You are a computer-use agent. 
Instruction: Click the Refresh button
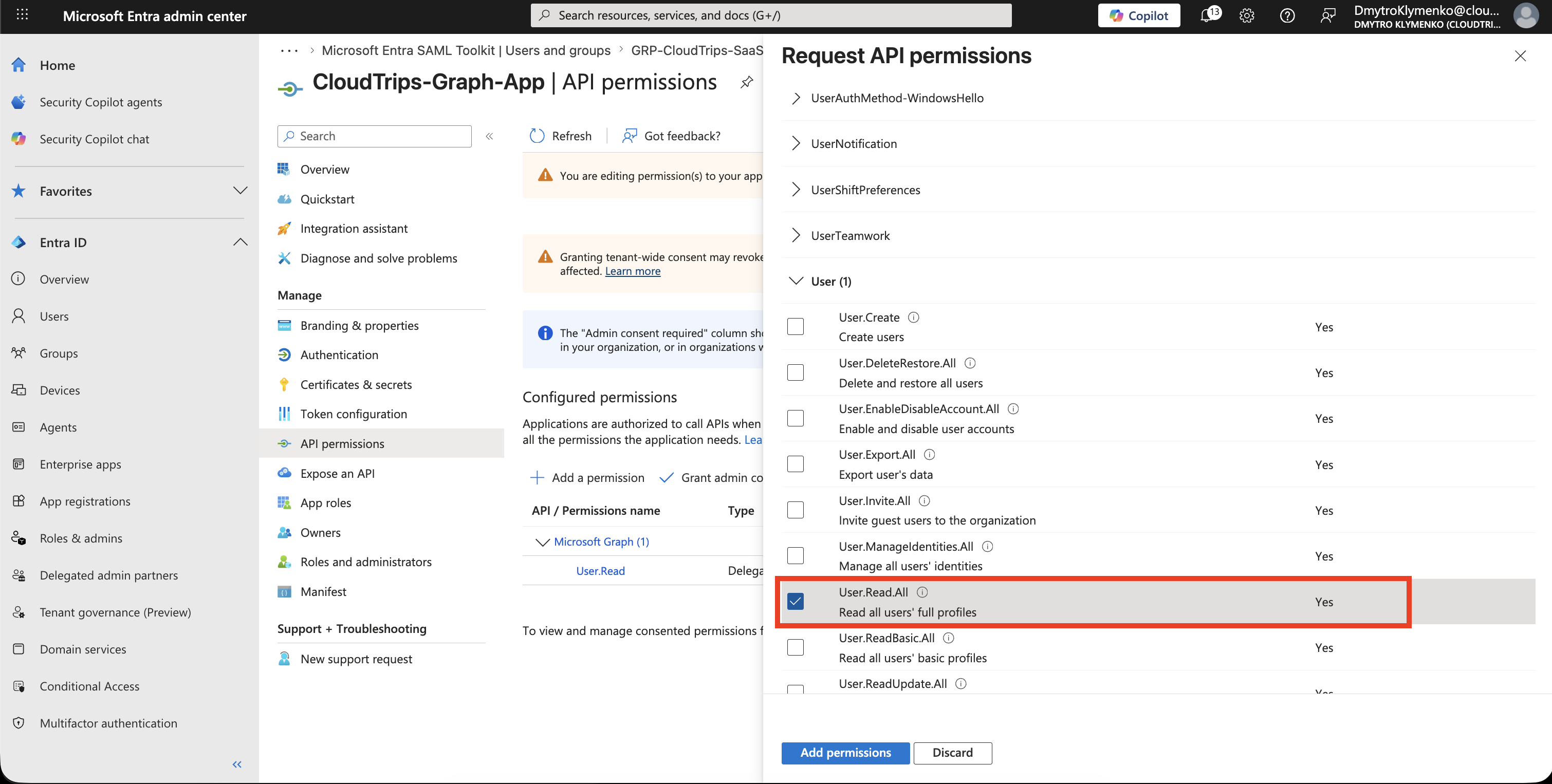560,136
